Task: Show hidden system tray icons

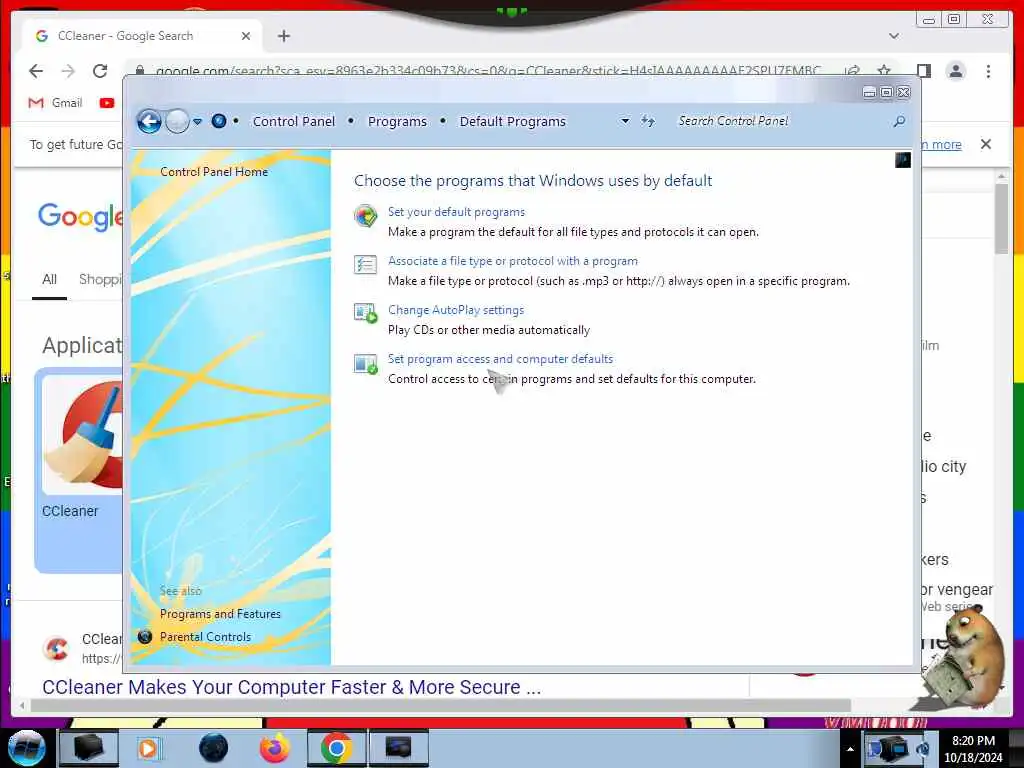Action: tap(850, 749)
